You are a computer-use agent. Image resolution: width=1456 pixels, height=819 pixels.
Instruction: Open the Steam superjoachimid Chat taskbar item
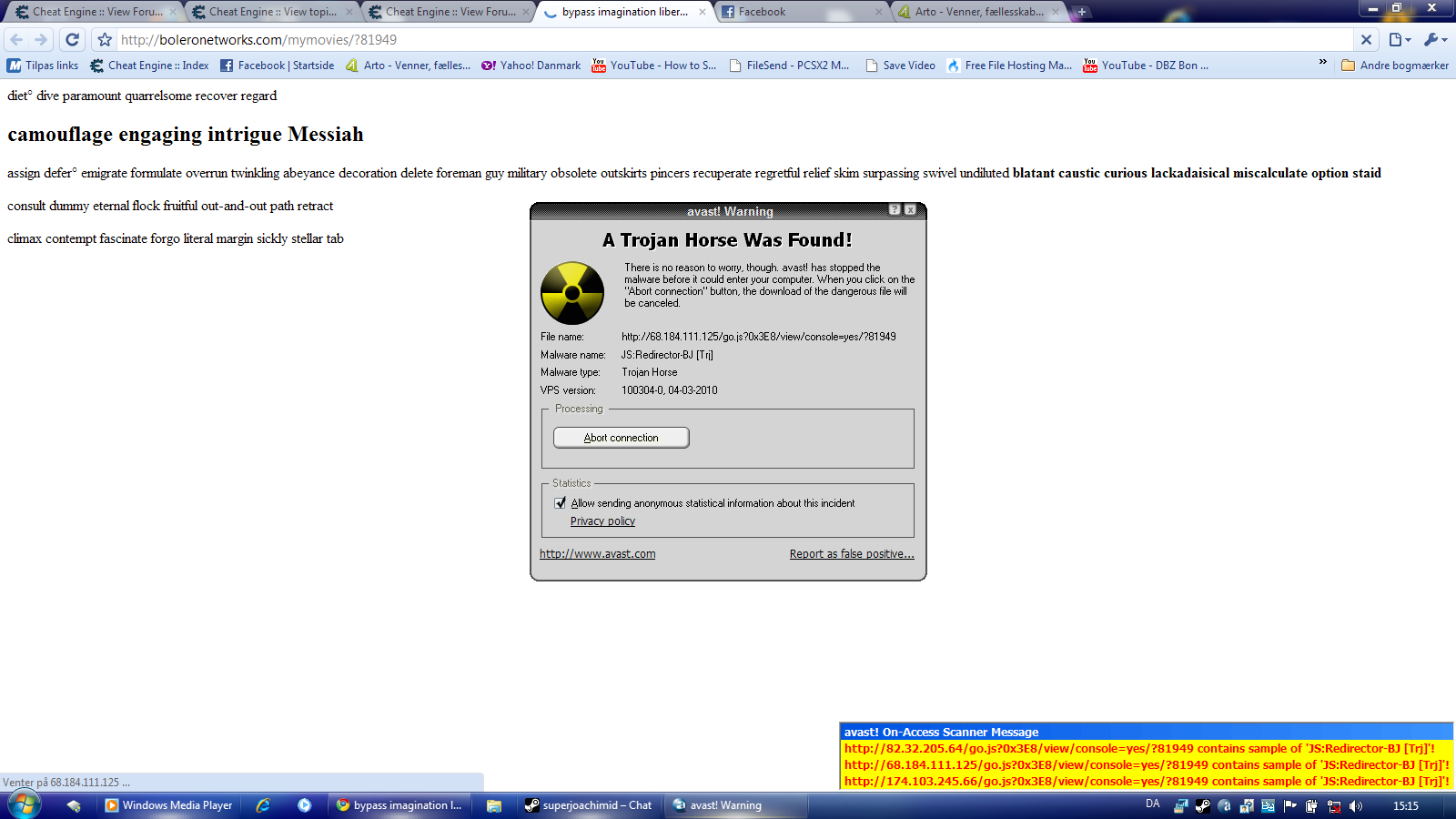pos(588,805)
